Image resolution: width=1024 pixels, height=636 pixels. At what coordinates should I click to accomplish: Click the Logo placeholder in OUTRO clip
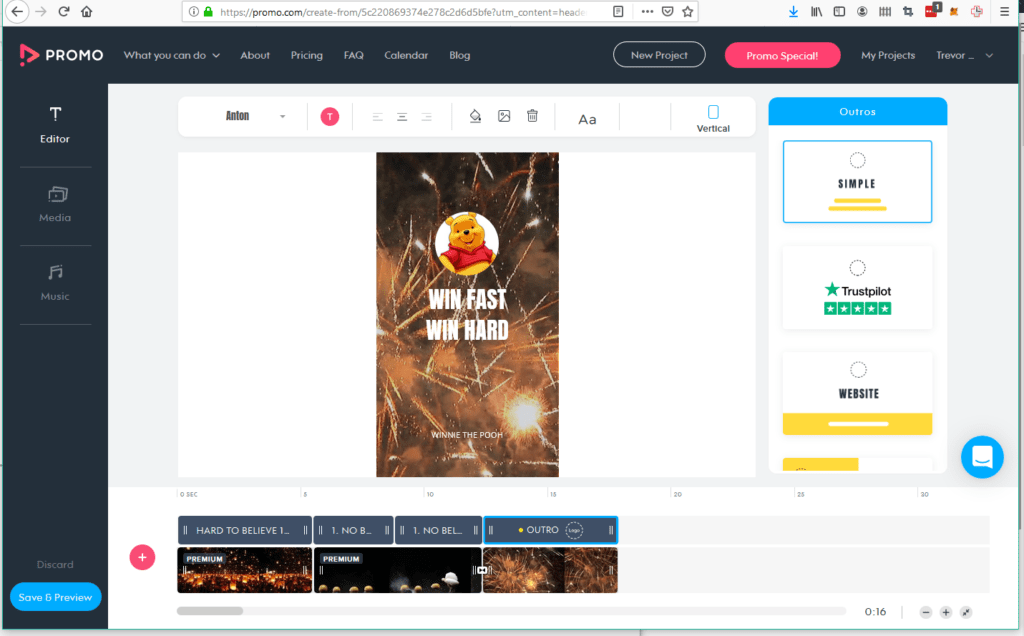point(574,530)
